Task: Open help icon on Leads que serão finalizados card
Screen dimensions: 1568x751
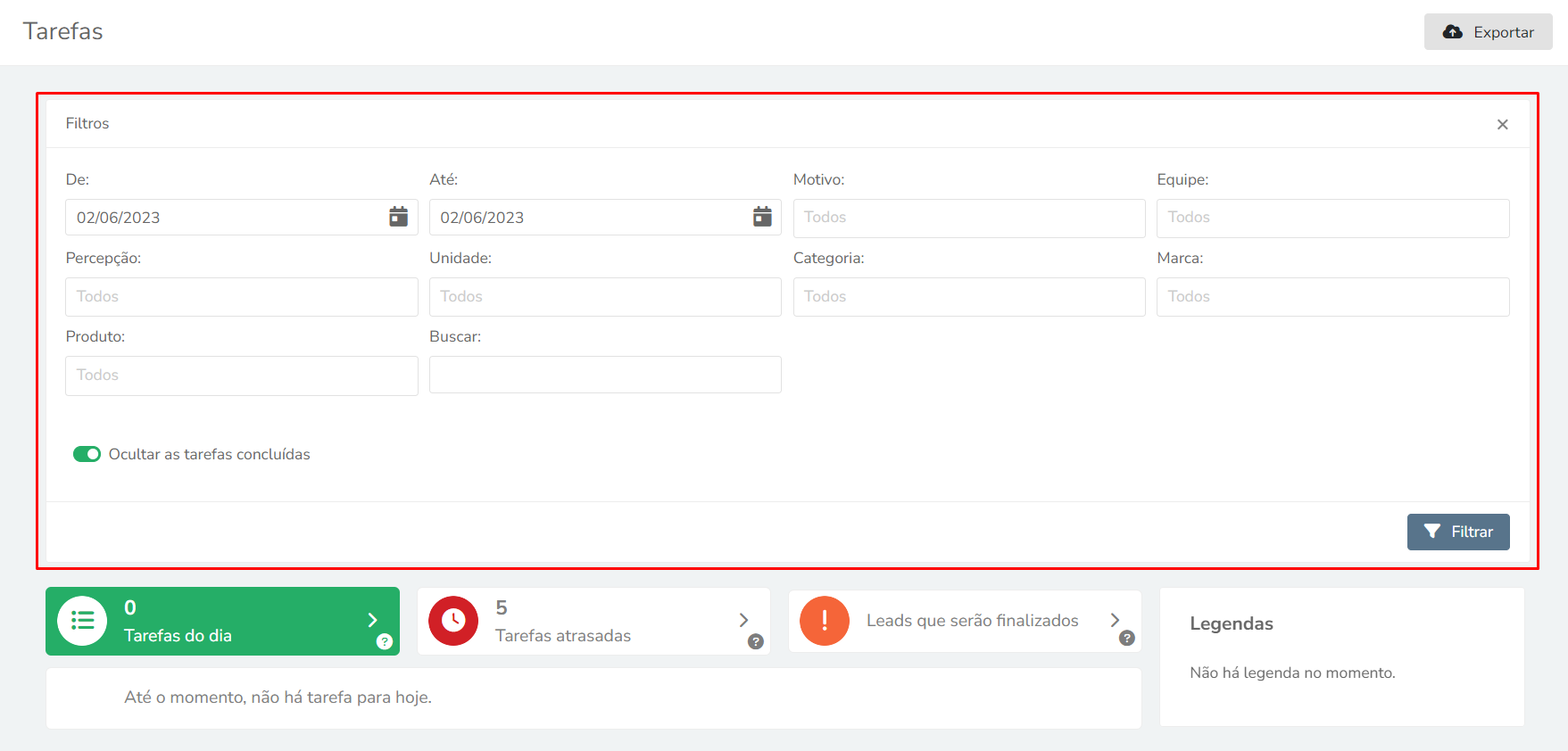Action: point(1127,638)
